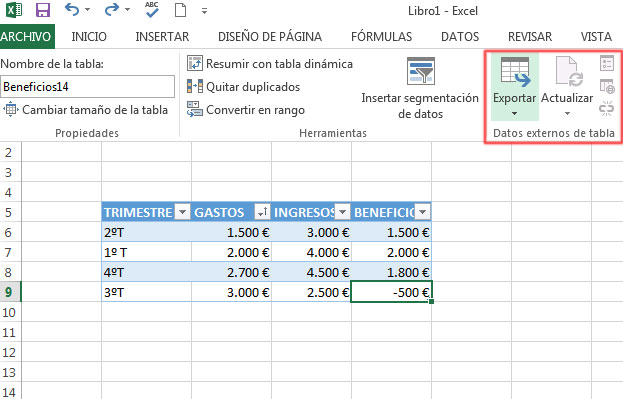Open the TRIMESTRE column filter dropdown

point(182,212)
